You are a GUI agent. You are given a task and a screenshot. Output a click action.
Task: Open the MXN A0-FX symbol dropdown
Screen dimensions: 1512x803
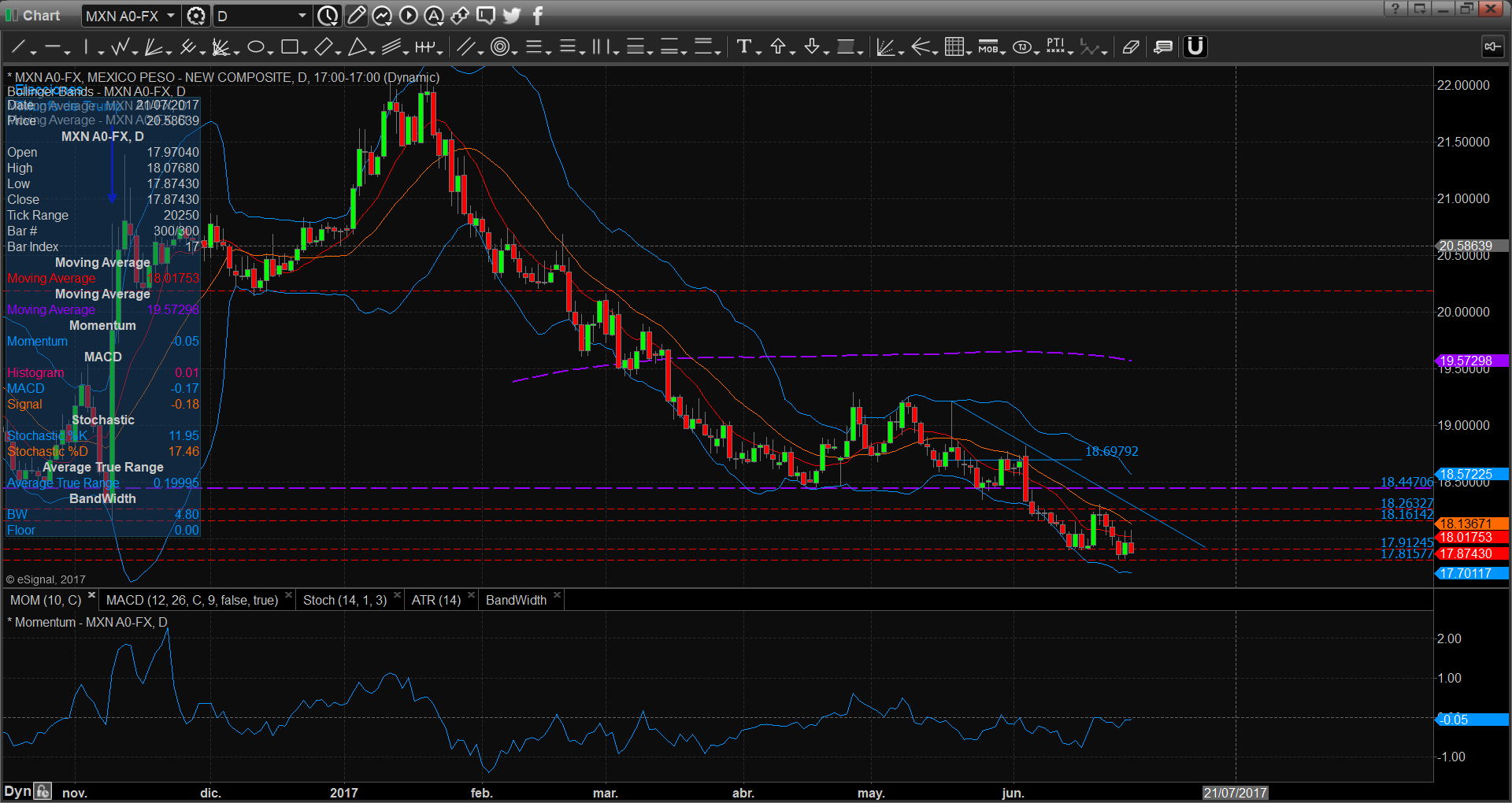pos(170,16)
